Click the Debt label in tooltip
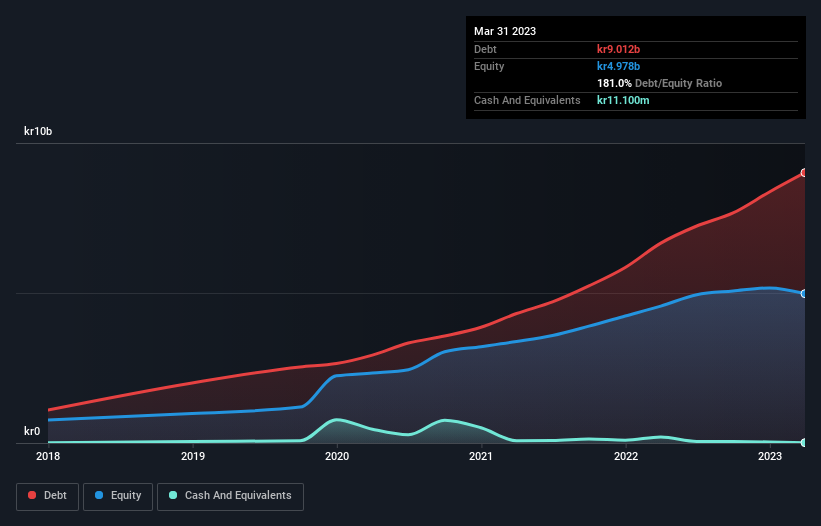The image size is (821, 526). (485, 49)
